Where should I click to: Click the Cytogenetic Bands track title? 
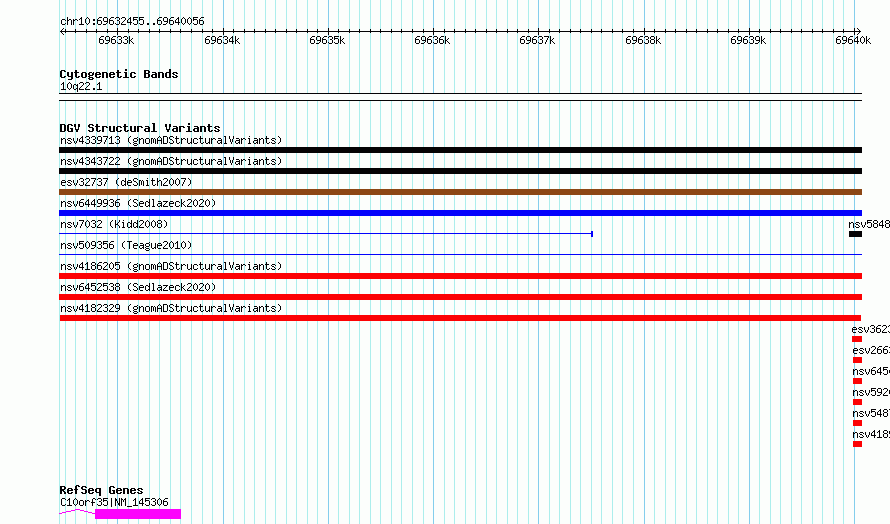pyautogui.click(x=119, y=74)
